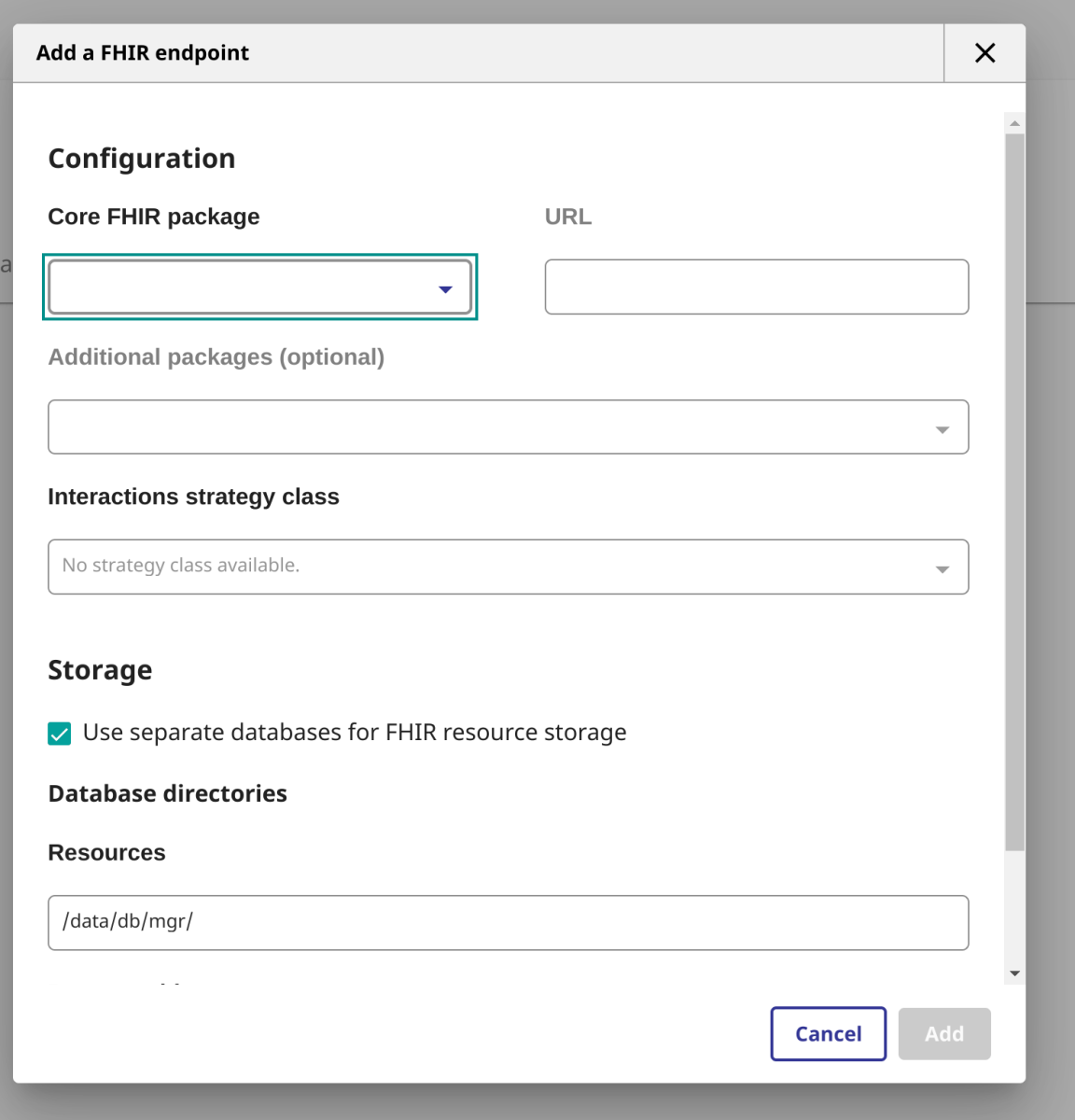
Task: Close the Add a FHIR endpoint dialog
Action: click(x=984, y=53)
